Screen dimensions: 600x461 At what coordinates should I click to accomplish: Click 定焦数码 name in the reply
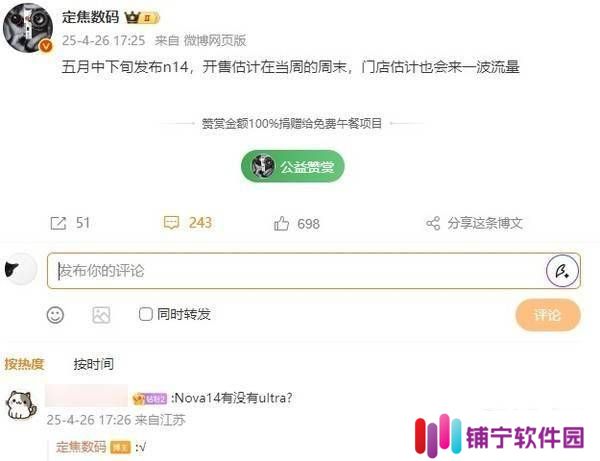pos(81,446)
